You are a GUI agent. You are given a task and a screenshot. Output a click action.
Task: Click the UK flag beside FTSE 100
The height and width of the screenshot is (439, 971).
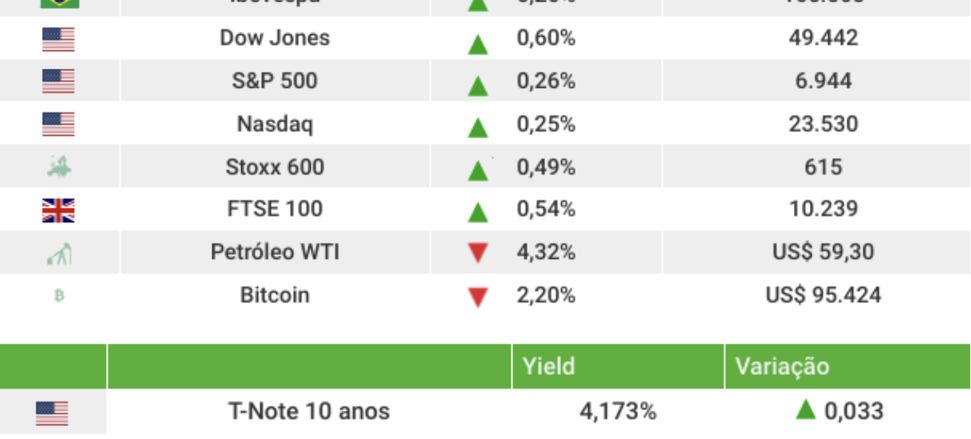click(59, 210)
